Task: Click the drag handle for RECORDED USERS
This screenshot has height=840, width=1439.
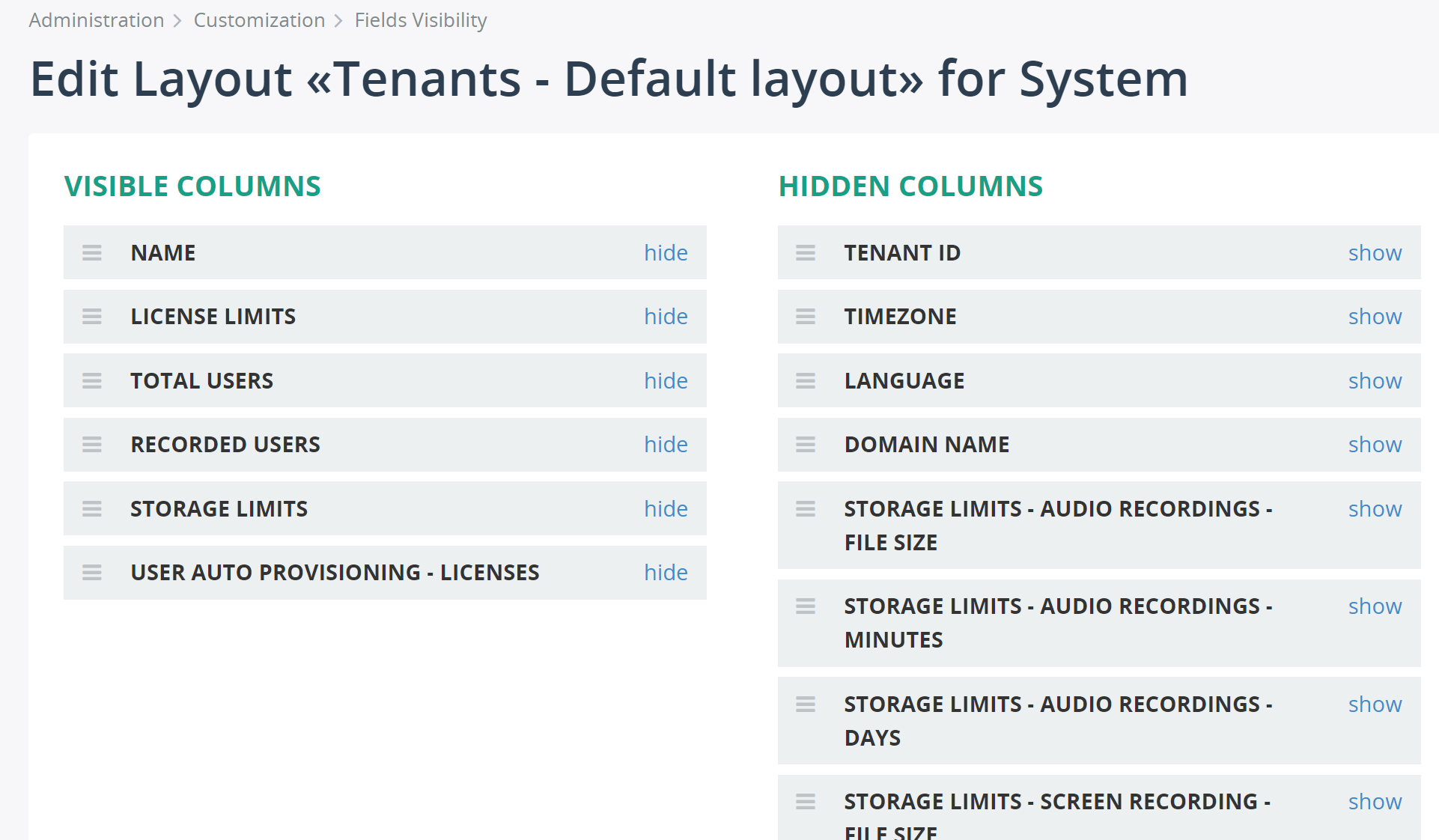Action: tap(92, 445)
